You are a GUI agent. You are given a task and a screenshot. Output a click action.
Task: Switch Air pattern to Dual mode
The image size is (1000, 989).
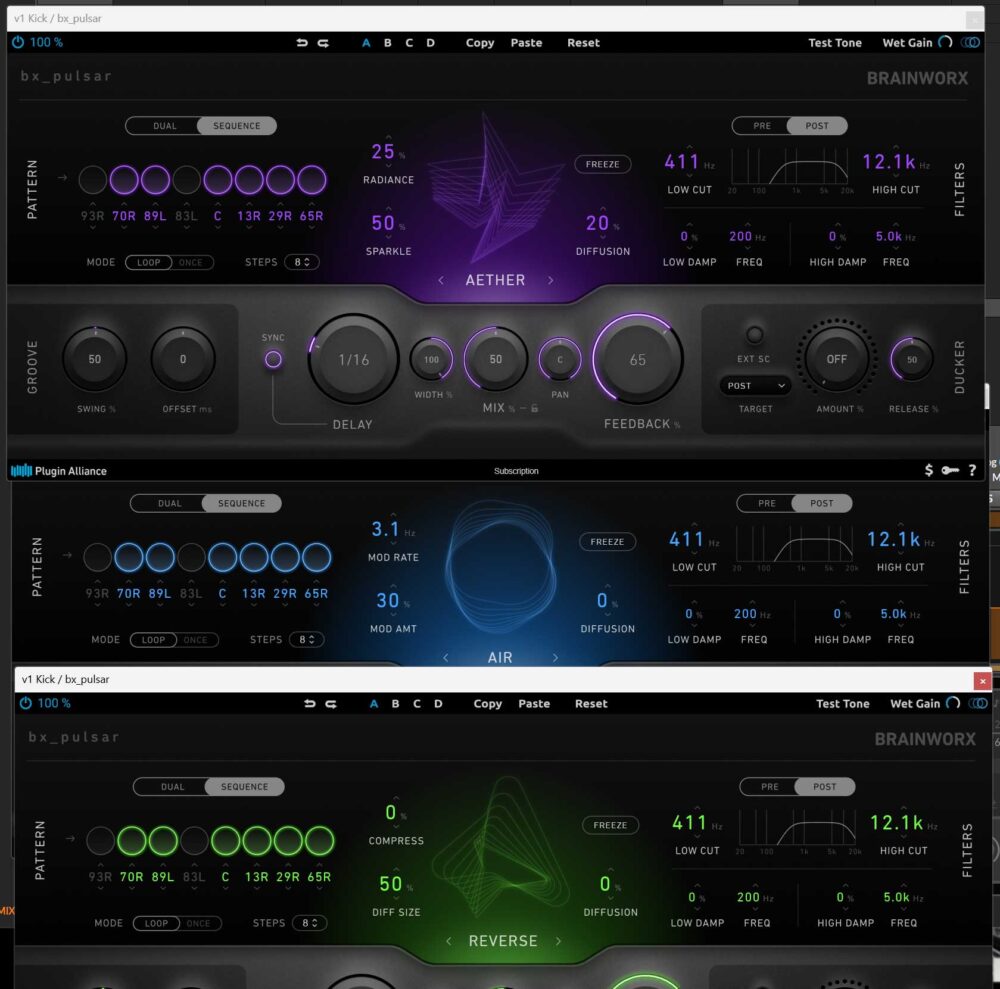pos(169,503)
